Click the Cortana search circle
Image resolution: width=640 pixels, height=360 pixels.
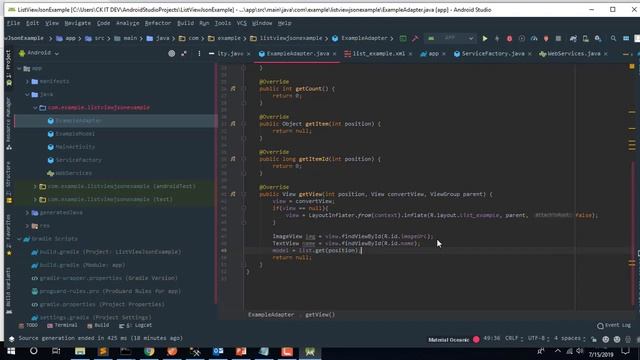33,351
